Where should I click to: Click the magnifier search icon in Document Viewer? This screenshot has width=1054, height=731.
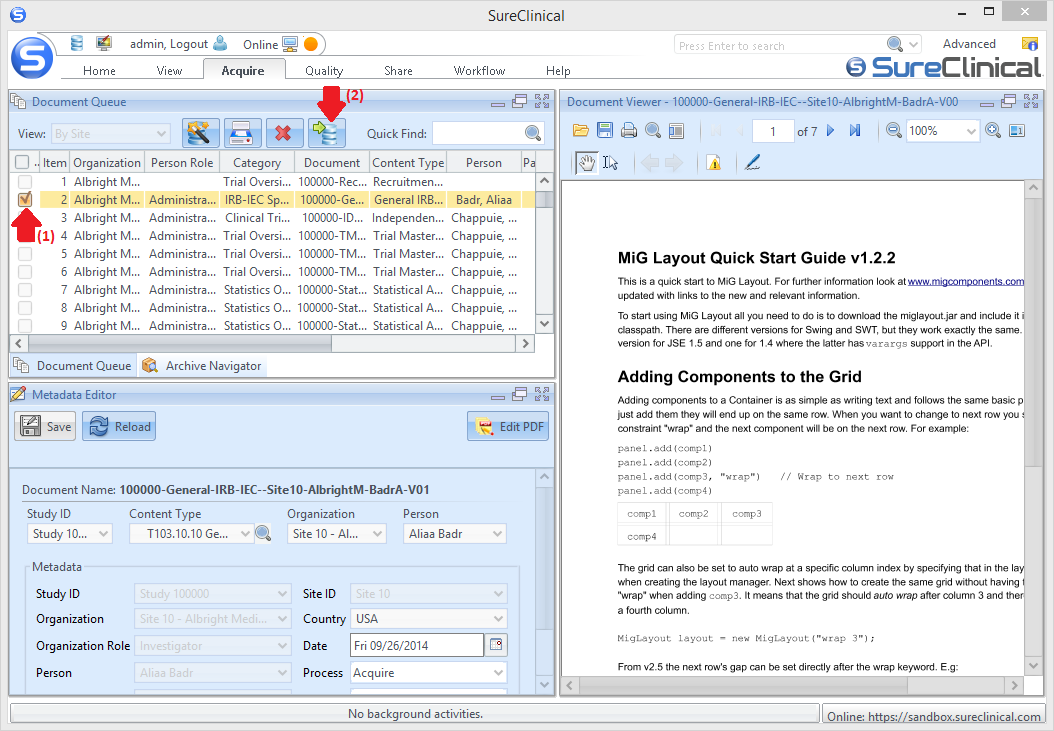[x=653, y=130]
